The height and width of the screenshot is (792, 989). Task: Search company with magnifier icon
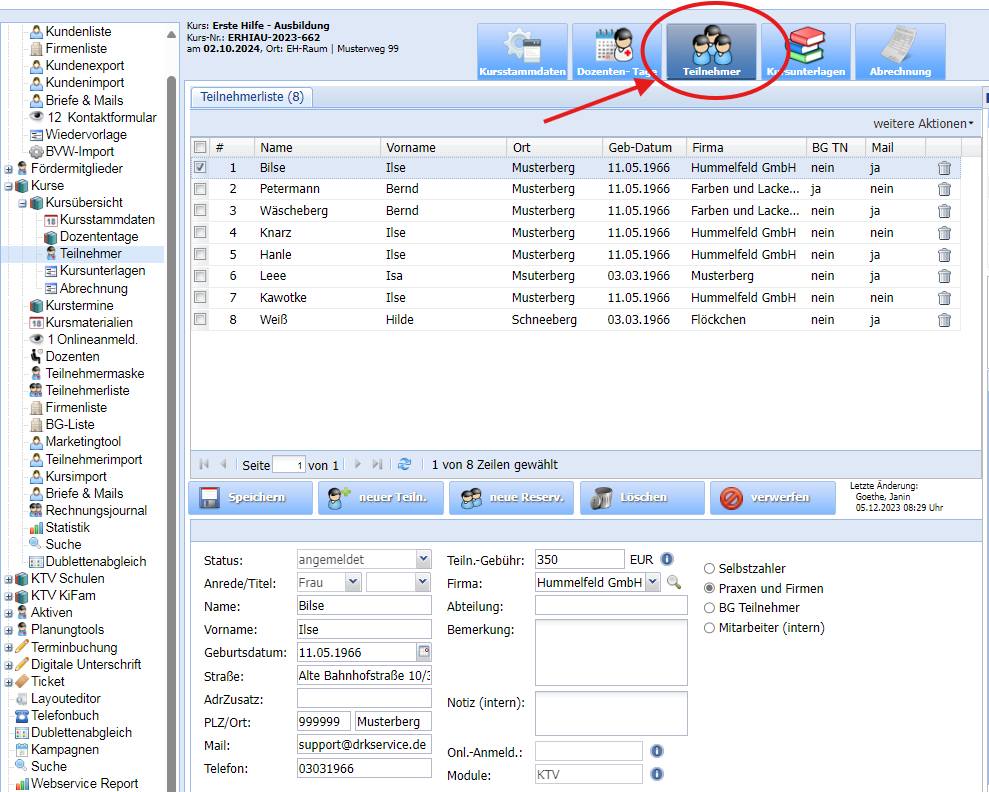pos(674,582)
